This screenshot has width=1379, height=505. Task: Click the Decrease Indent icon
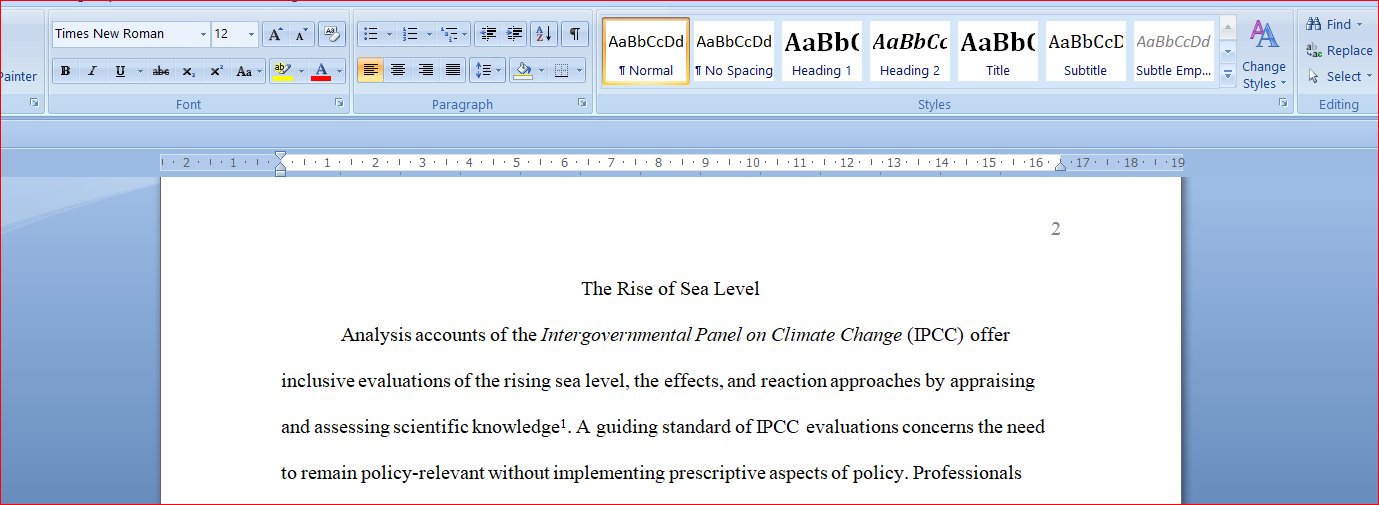coord(487,34)
